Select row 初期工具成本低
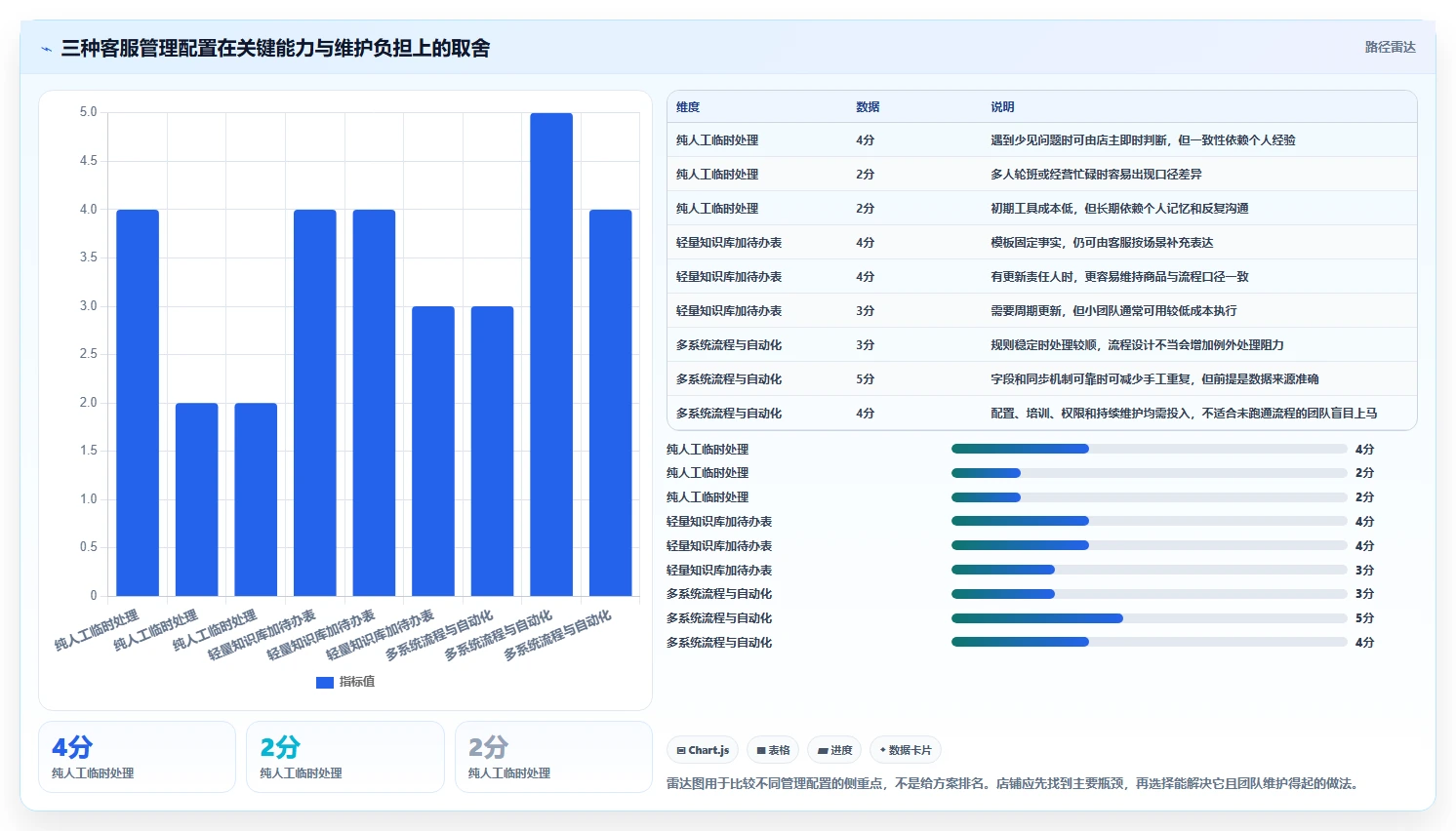The width and height of the screenshot is (1456, 831). tap(1042, 209)
